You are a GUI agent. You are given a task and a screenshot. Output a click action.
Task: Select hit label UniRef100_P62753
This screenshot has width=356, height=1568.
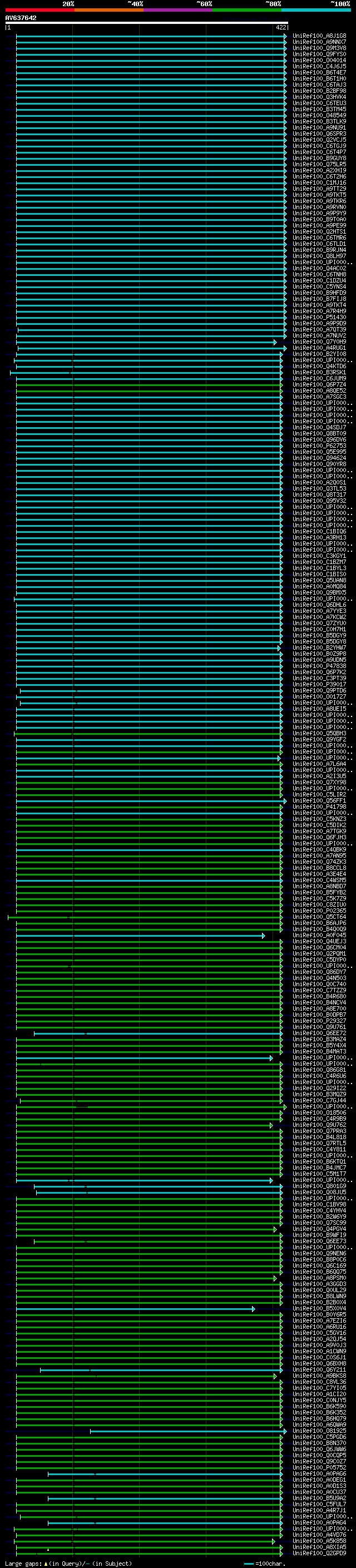coord(319,446)
